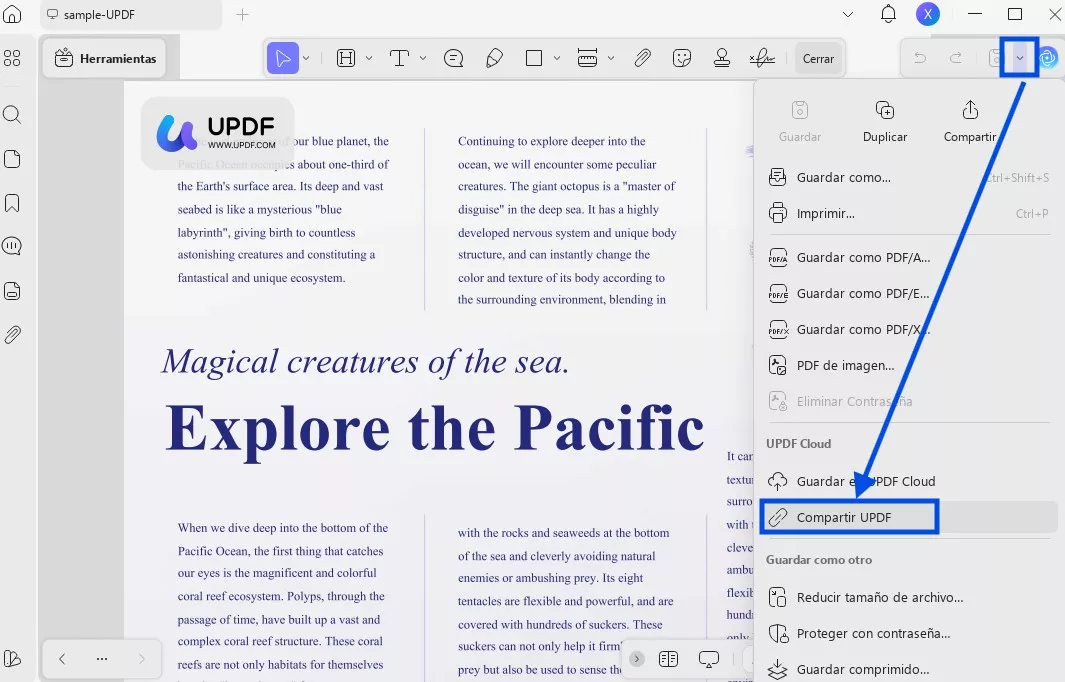Open the UPDF AI icon at top right
The height and width of the screenshot is (682, 1065).
[x=1049, y=58]
